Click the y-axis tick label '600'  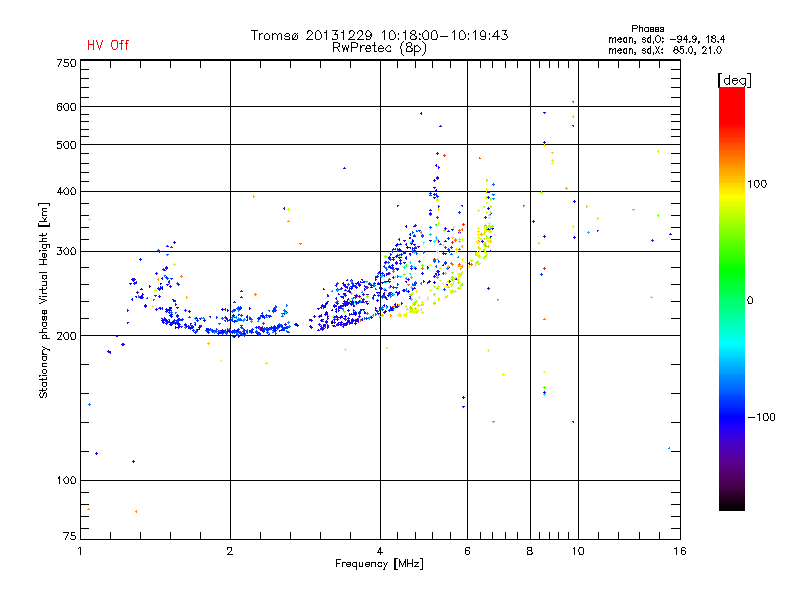pos(66,107)
